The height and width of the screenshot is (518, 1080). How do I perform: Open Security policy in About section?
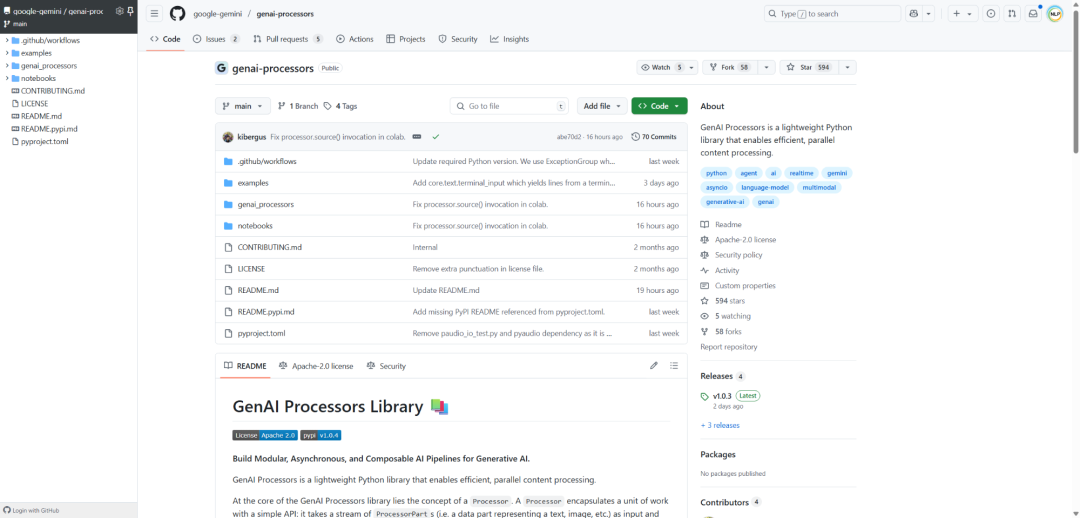(x=738, y=255)
